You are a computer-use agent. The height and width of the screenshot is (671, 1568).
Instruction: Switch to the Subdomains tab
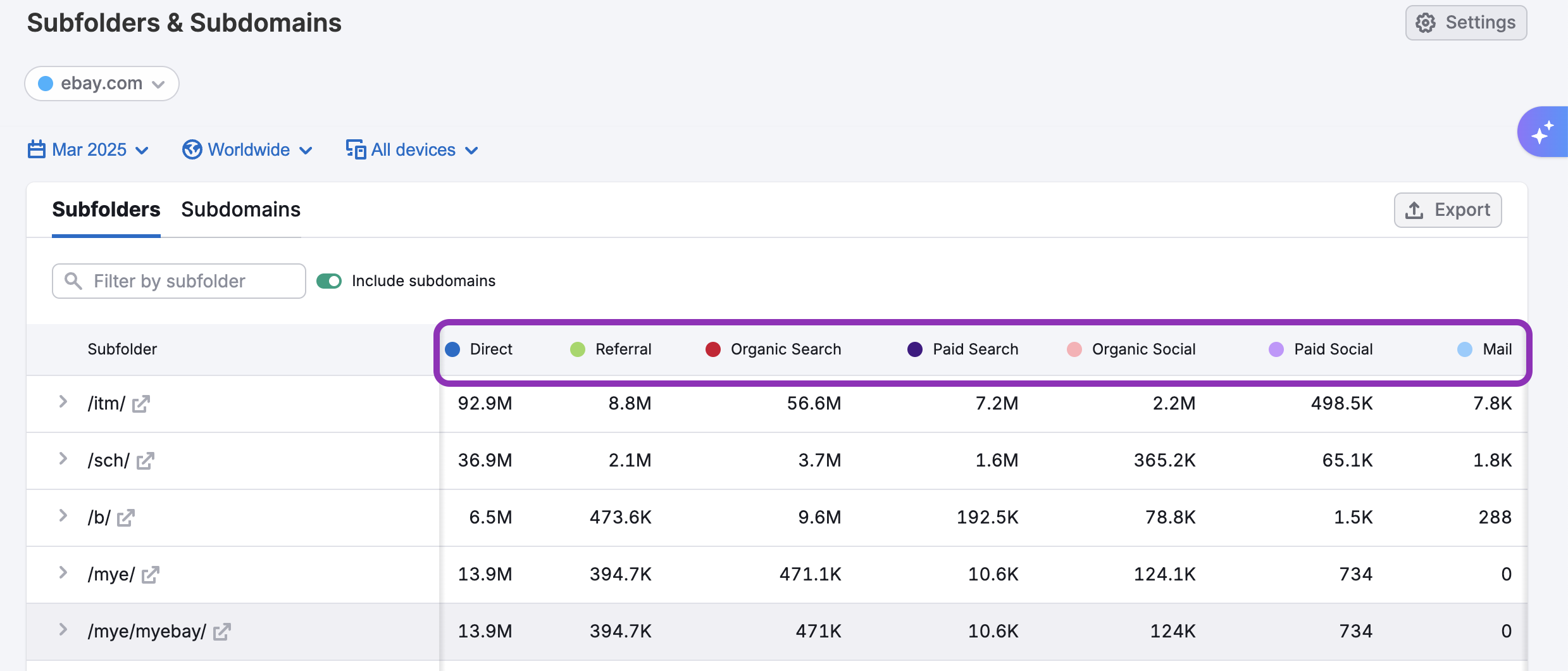tap(240, 210)
